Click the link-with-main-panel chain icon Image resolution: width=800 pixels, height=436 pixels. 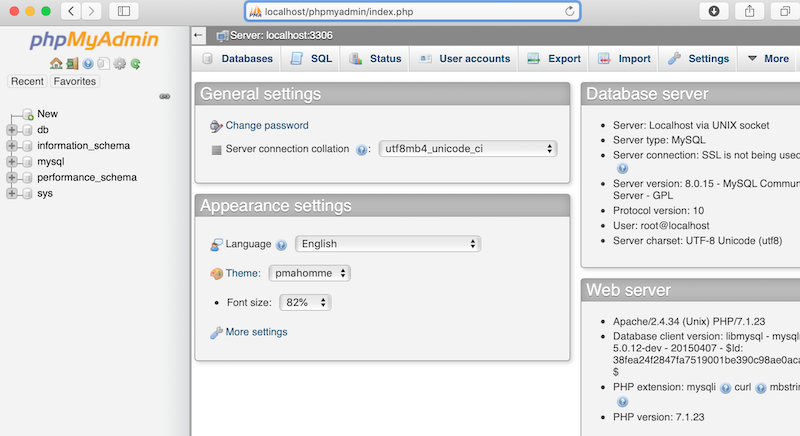click(164, 96)
